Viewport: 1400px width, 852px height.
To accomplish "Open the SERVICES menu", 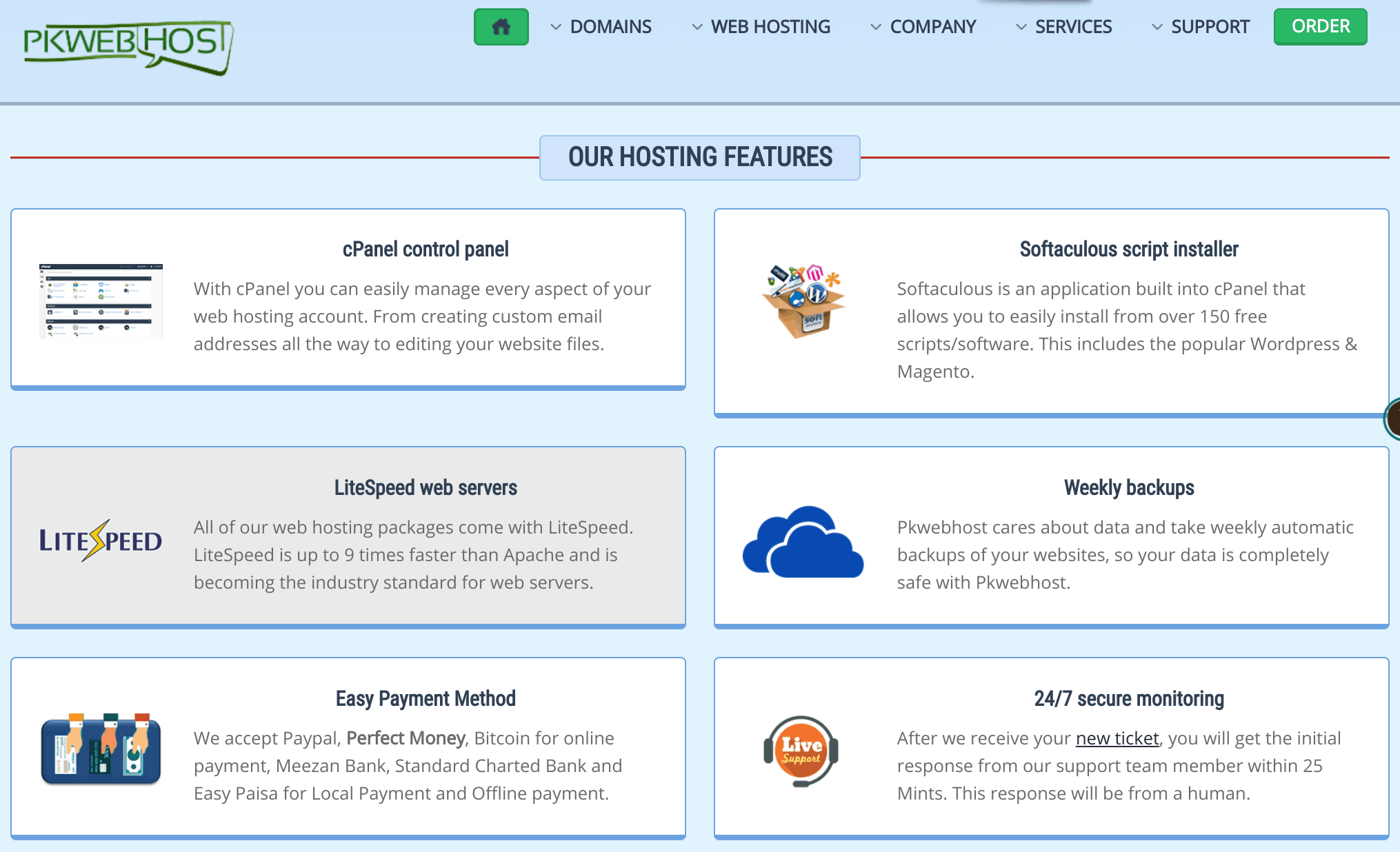I will [1073, 27].
